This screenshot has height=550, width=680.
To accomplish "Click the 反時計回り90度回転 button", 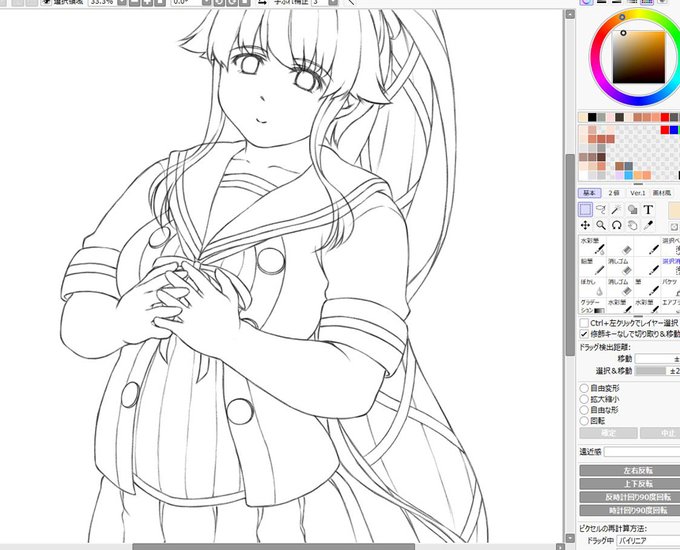I will click(x=630, y=497).
